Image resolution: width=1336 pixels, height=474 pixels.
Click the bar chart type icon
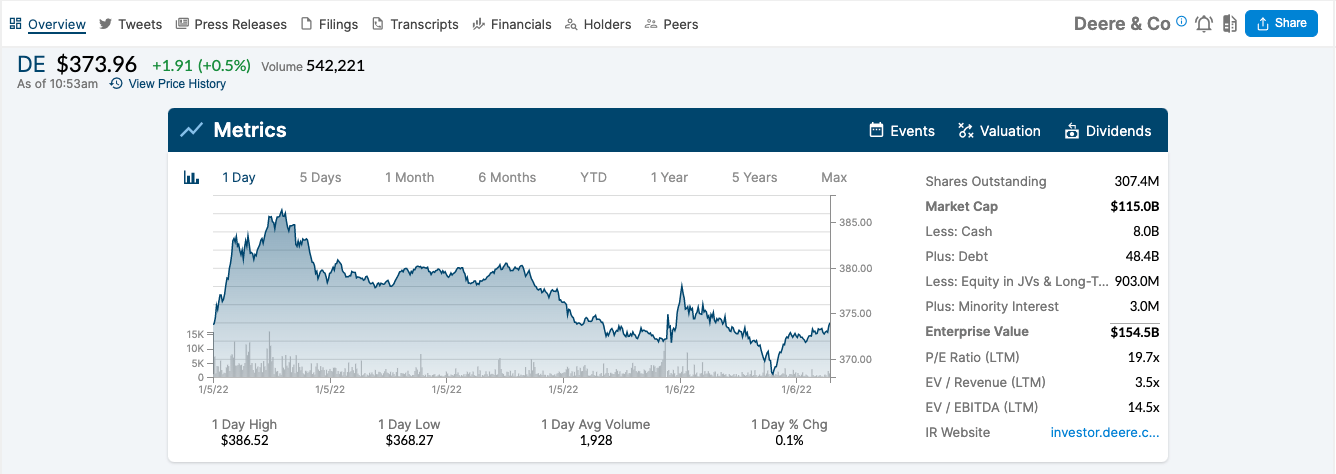pyautogui.click(x=192, y=178)
